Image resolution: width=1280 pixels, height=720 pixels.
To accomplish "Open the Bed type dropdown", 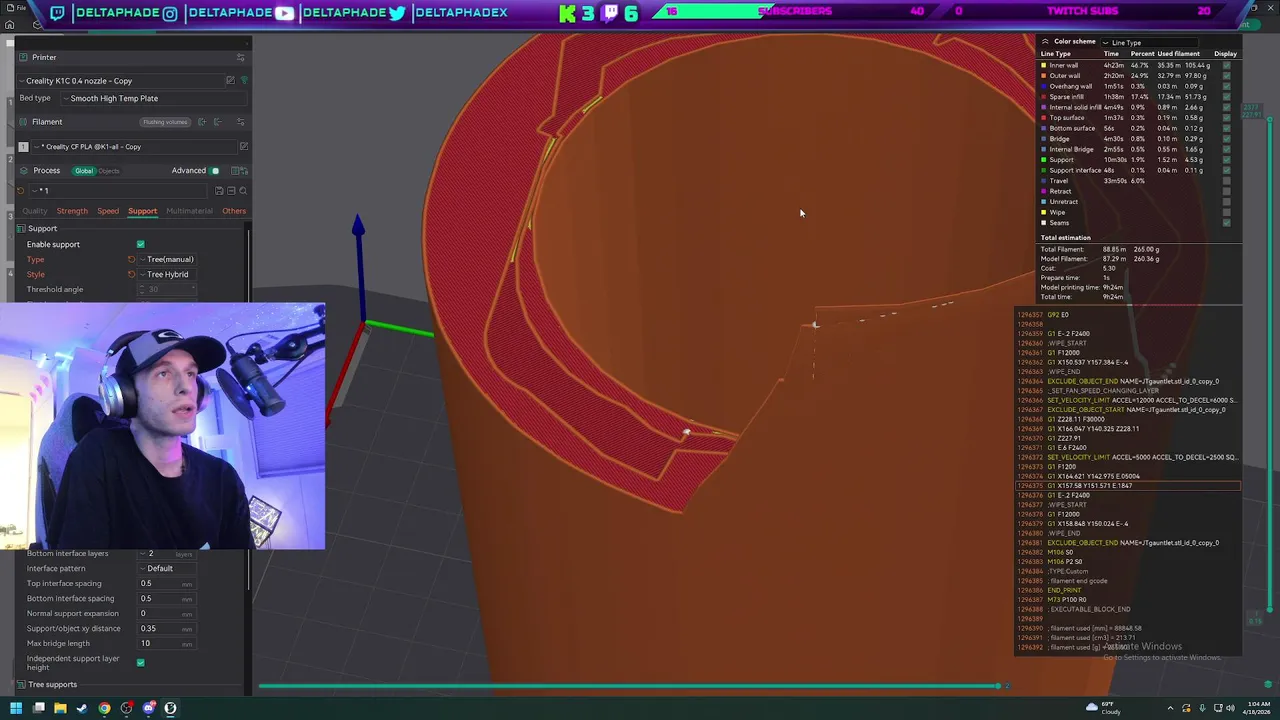I will (153, 98).
